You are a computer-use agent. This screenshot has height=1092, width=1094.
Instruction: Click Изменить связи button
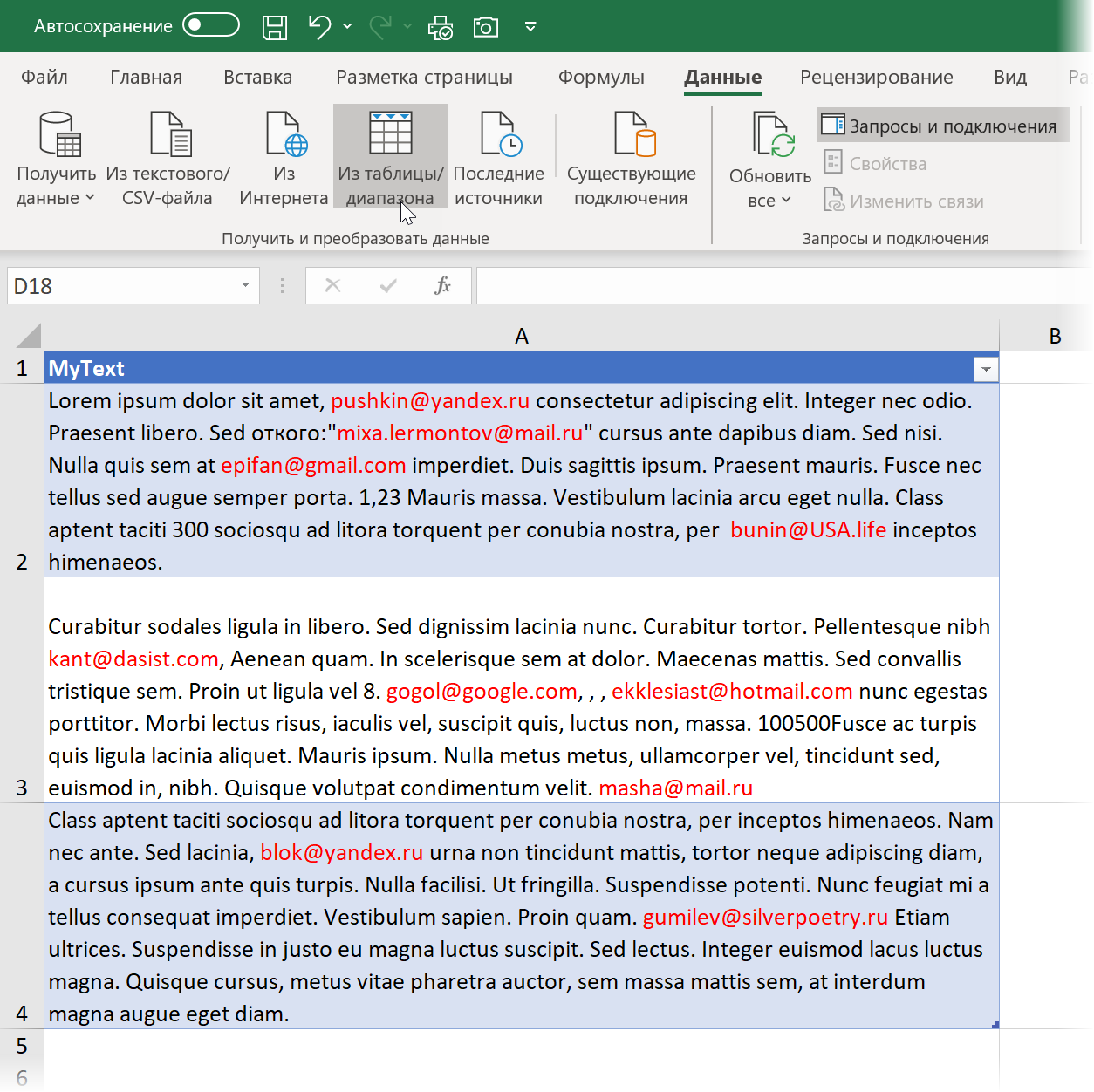(904, 201)
